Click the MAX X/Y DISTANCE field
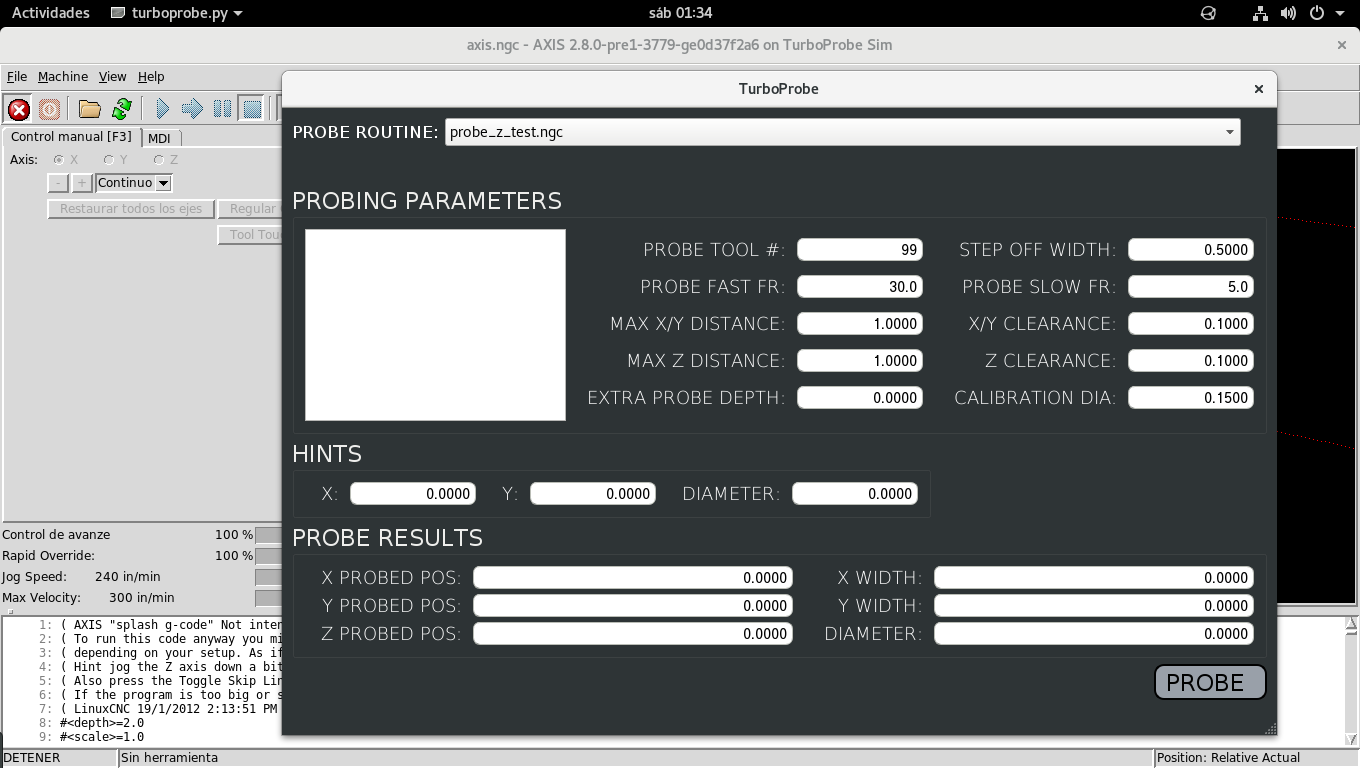 (860, 324)
